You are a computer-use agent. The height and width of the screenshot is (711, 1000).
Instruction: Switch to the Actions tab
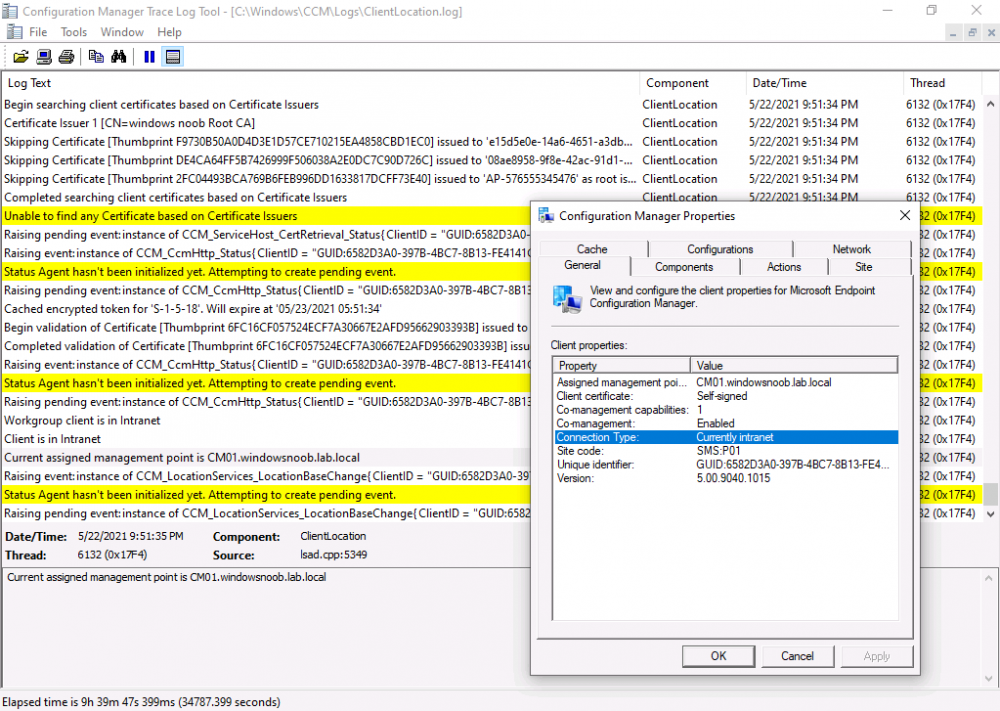[x=784, y=267]
